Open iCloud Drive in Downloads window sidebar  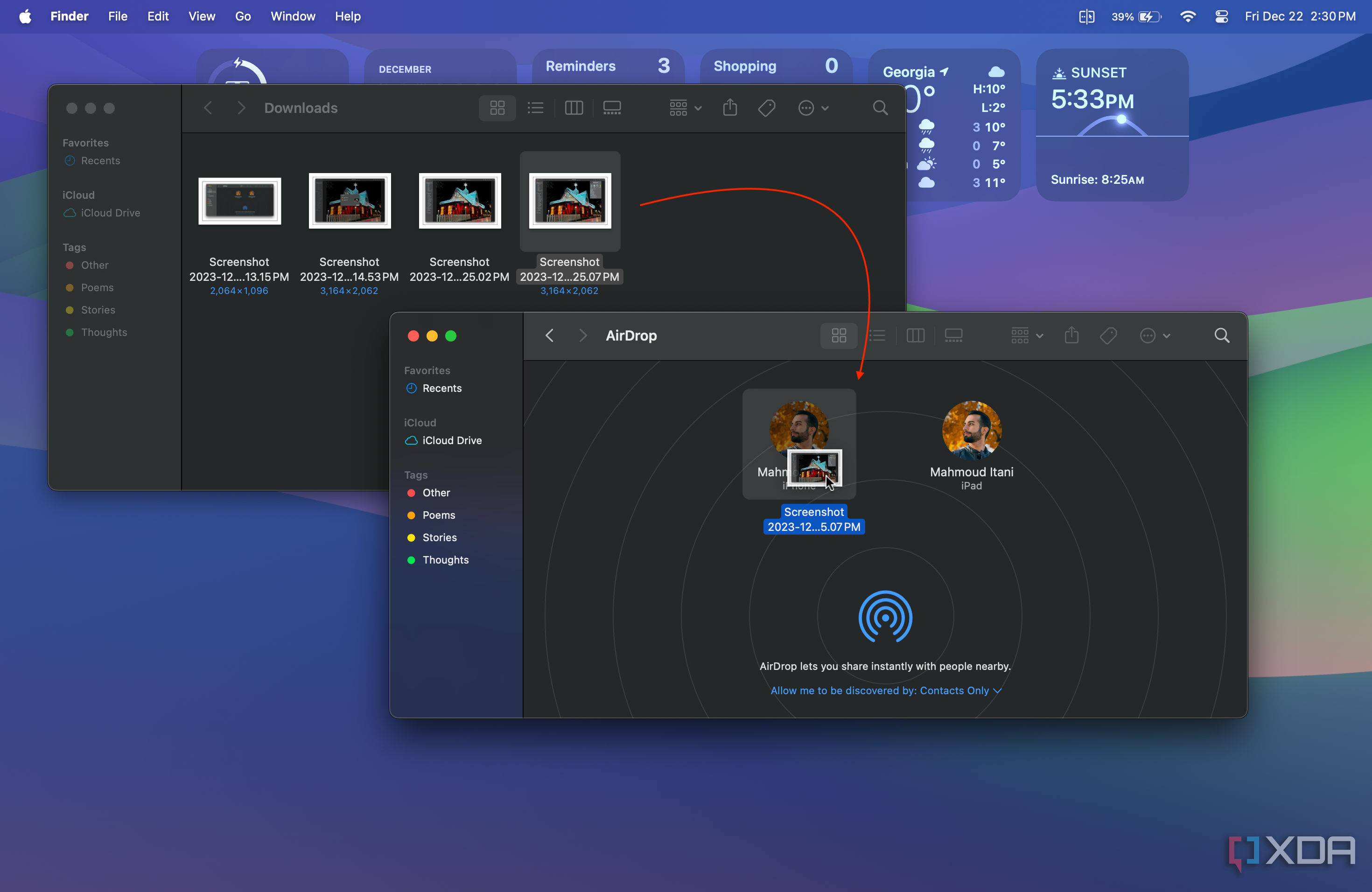tap(102, 213)
